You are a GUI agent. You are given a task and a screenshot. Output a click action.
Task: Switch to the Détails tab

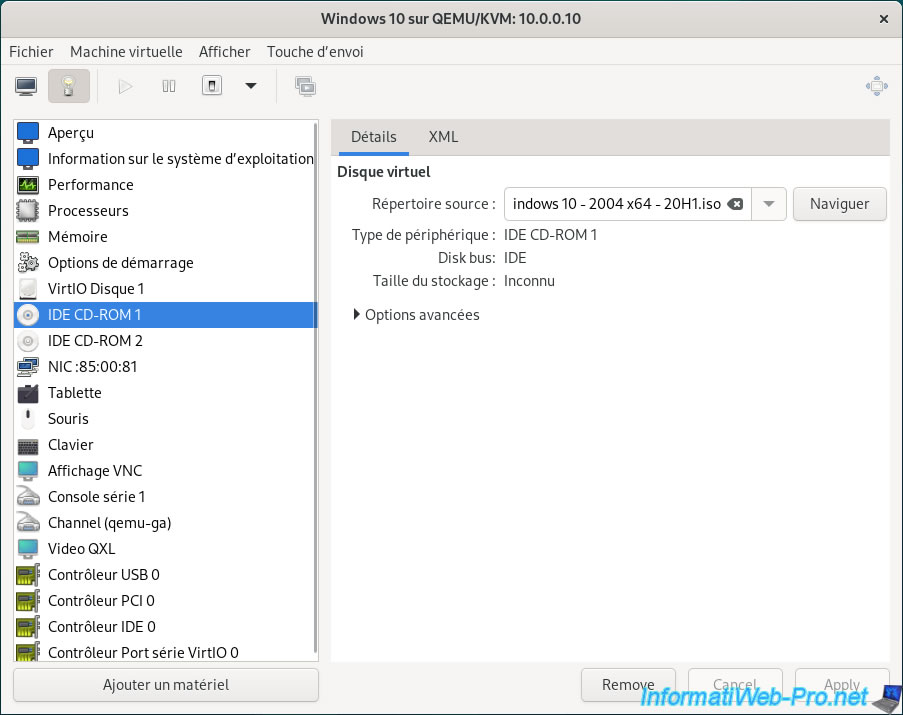click(x=374, y=137)
